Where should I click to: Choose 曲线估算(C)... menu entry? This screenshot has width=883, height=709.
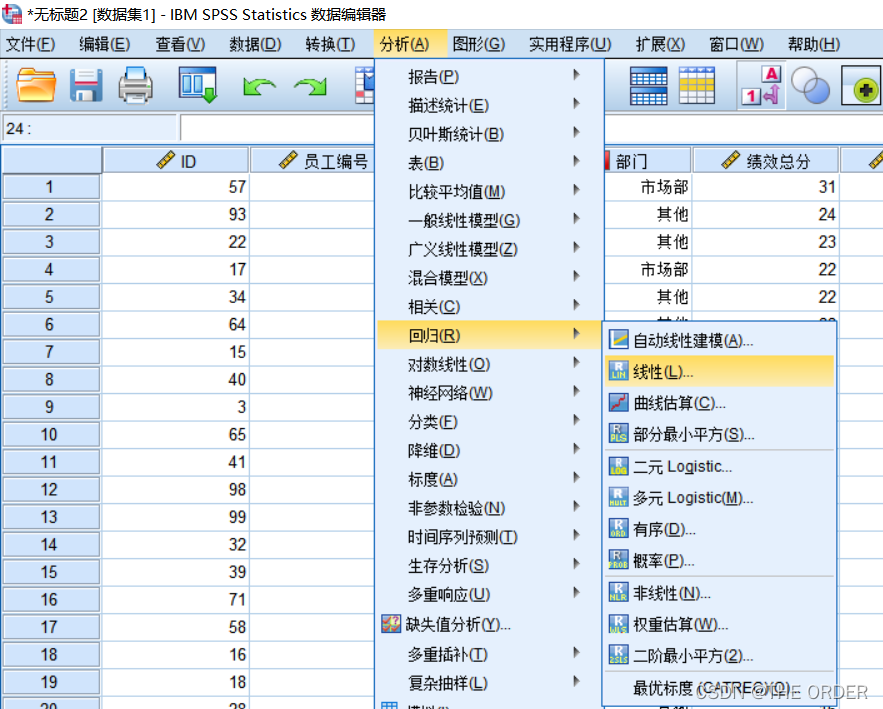point(720,403)
